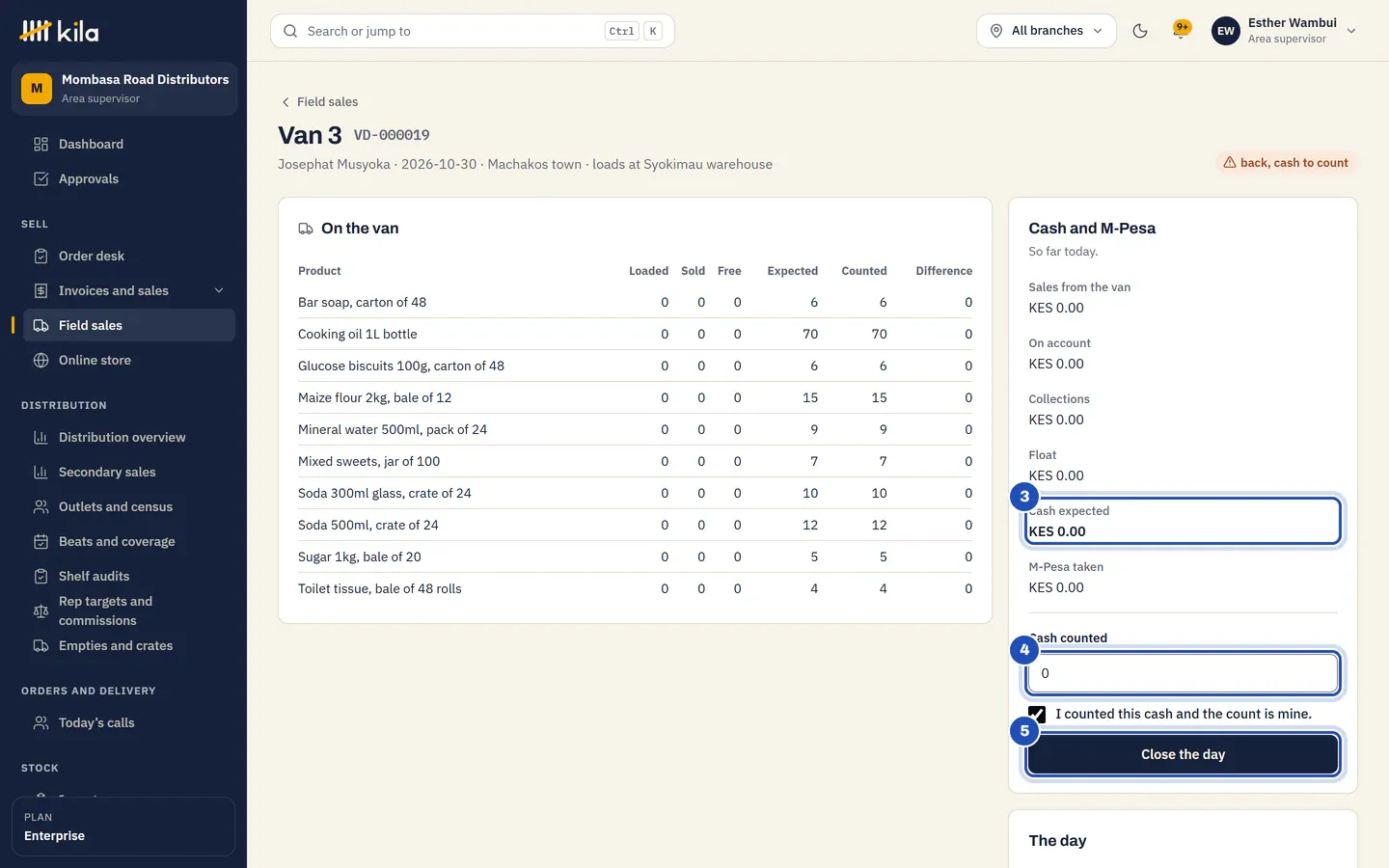This screenshot has width=1389, height=868.
Task: Click the Dashboard grid icon
Action: point(41,145)
